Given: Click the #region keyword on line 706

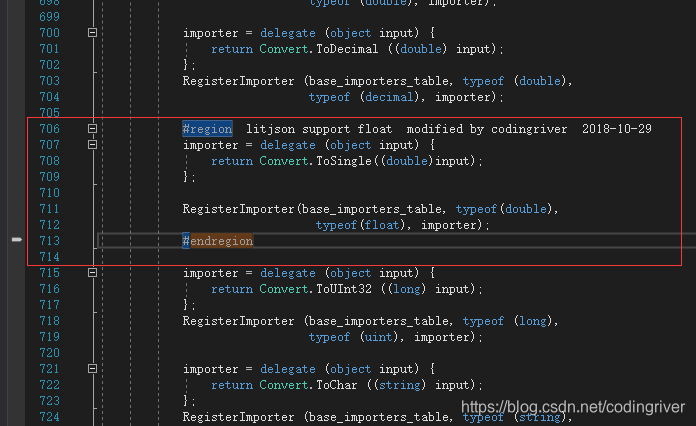Looking at the screenshot, I should 207,129.
